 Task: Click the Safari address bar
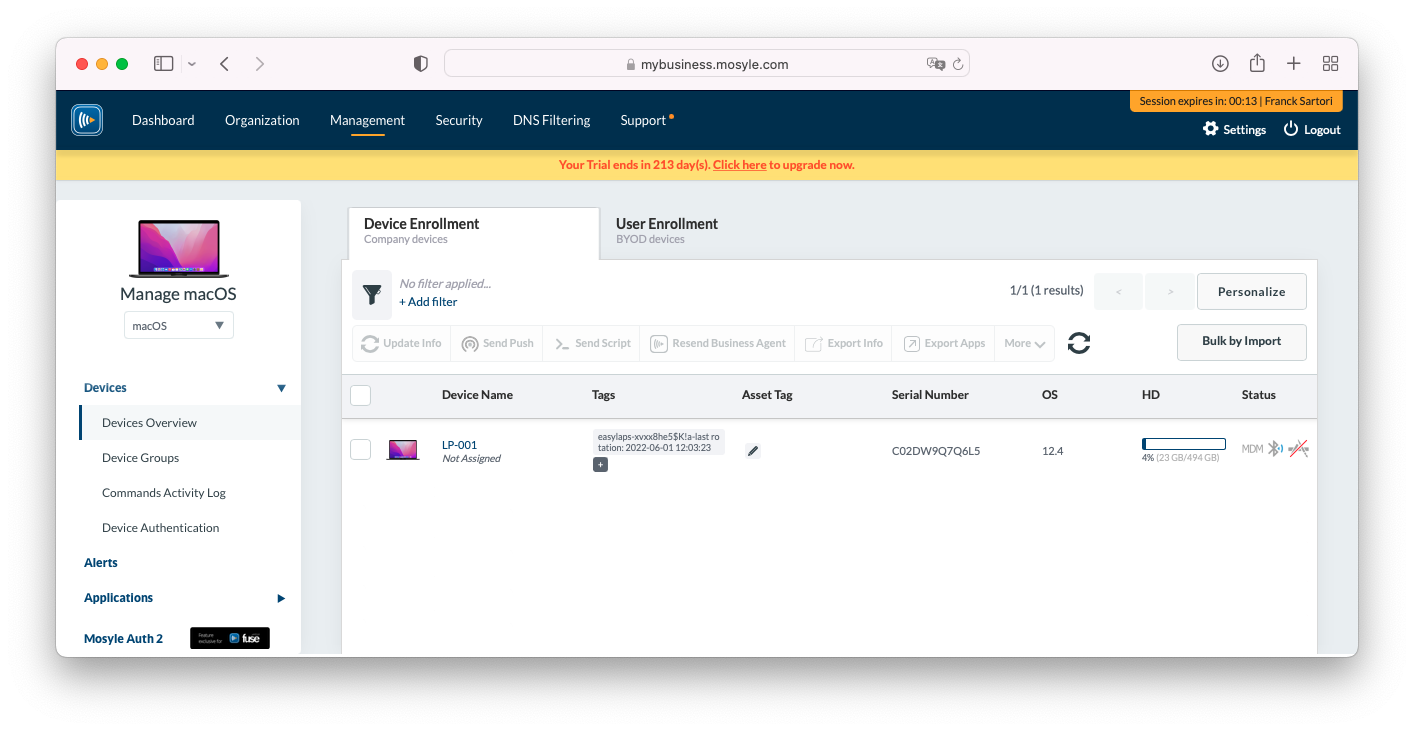point(707,64)
